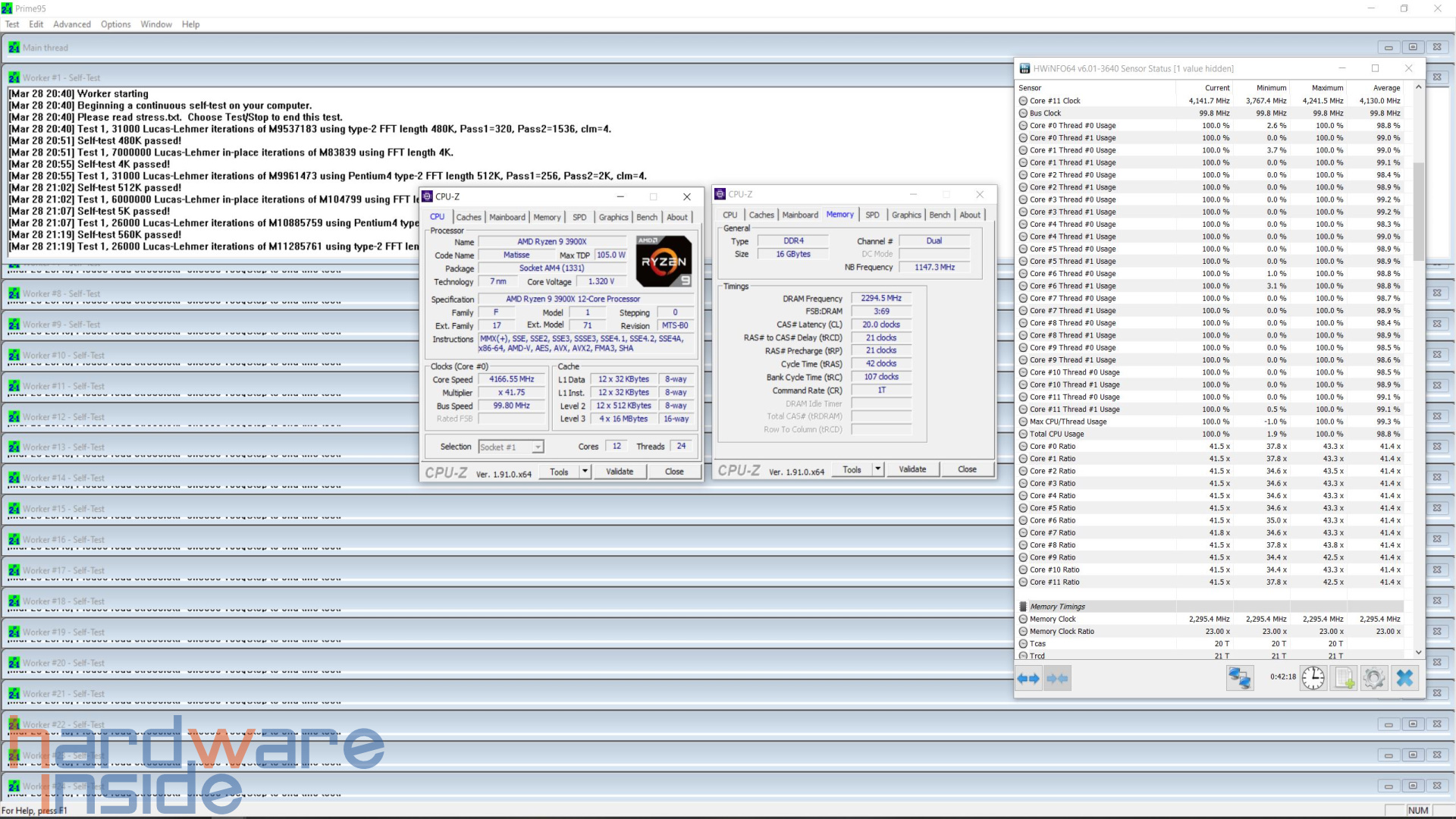Click the Tools button in CPU-Z
Image resolution: width=1456 pixels, height=819 pixels.
(x=558, y=470)
